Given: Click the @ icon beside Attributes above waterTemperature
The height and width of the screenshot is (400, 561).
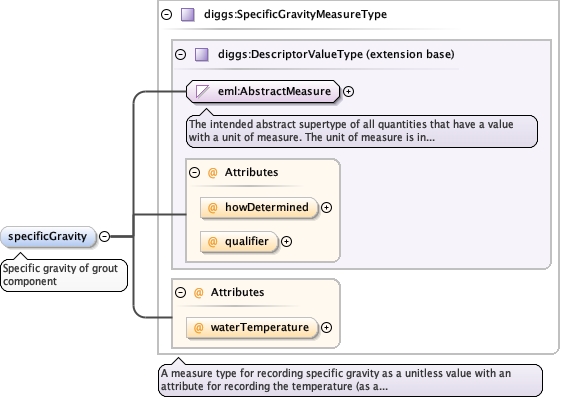Looking at the screenshot, I should point(199,292).
